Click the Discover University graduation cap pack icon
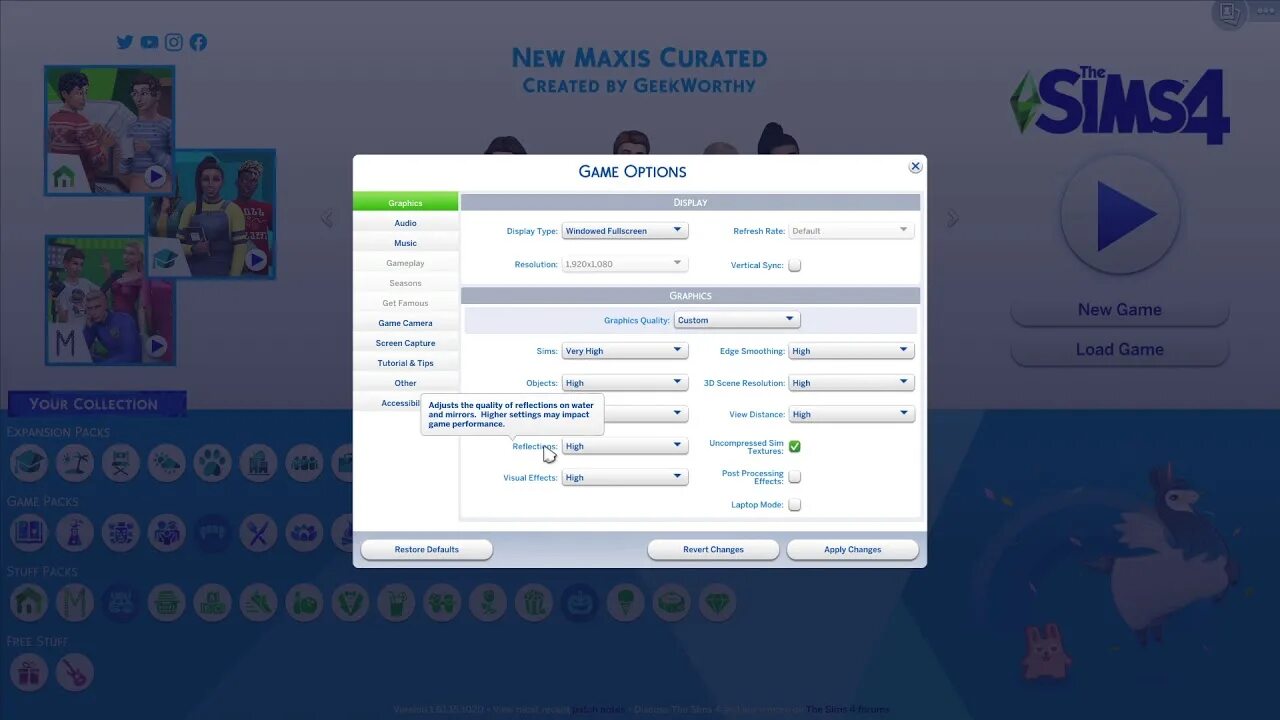Image resolution: width=1280 pixels, height=720 pixels. 28,463
